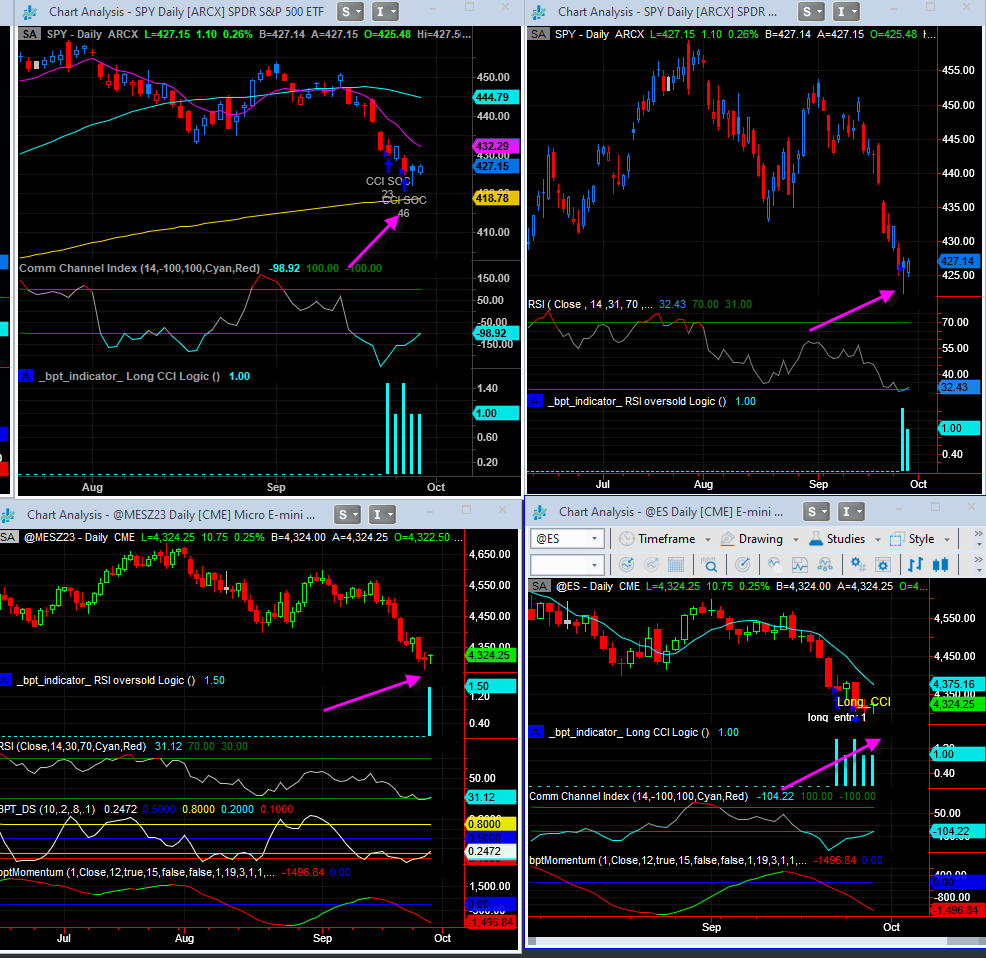Click the pulse-line icon with small overlay square
The image size is (986, 958).
pos(775,564)
